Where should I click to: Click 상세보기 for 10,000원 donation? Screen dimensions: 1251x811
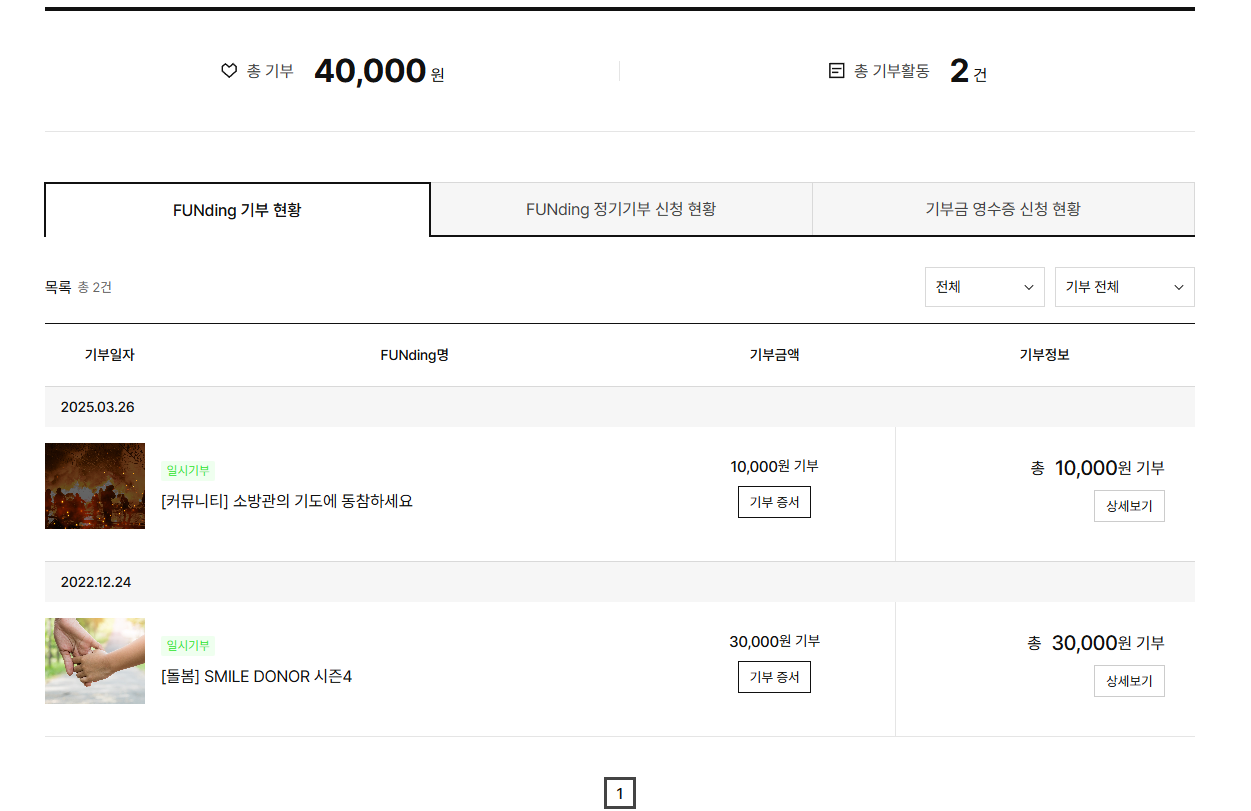(1129, 506)
